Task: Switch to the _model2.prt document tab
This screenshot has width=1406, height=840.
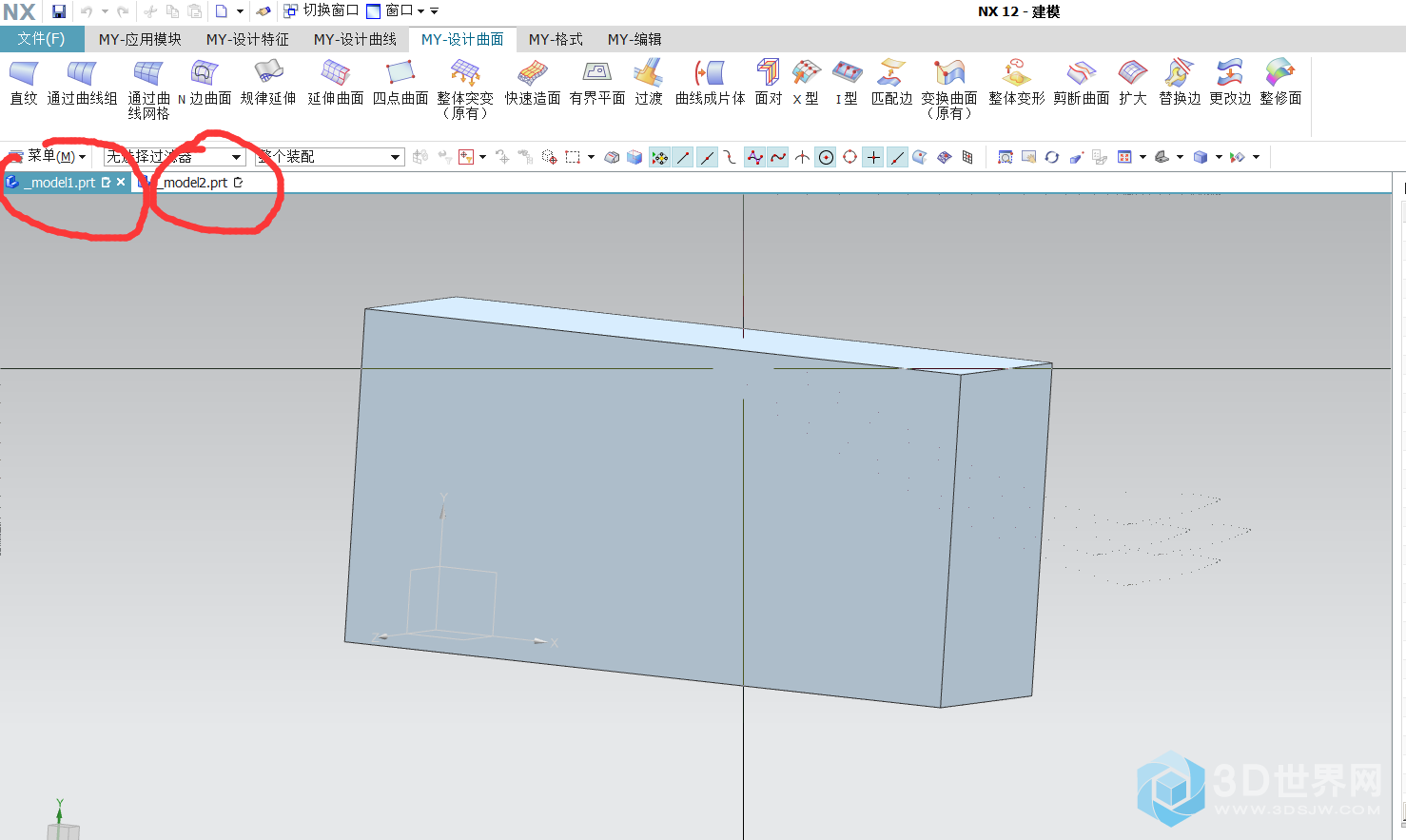Action: pos(193,183)
